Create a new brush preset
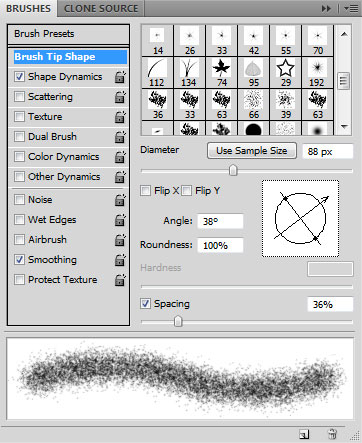 point(304,434)
